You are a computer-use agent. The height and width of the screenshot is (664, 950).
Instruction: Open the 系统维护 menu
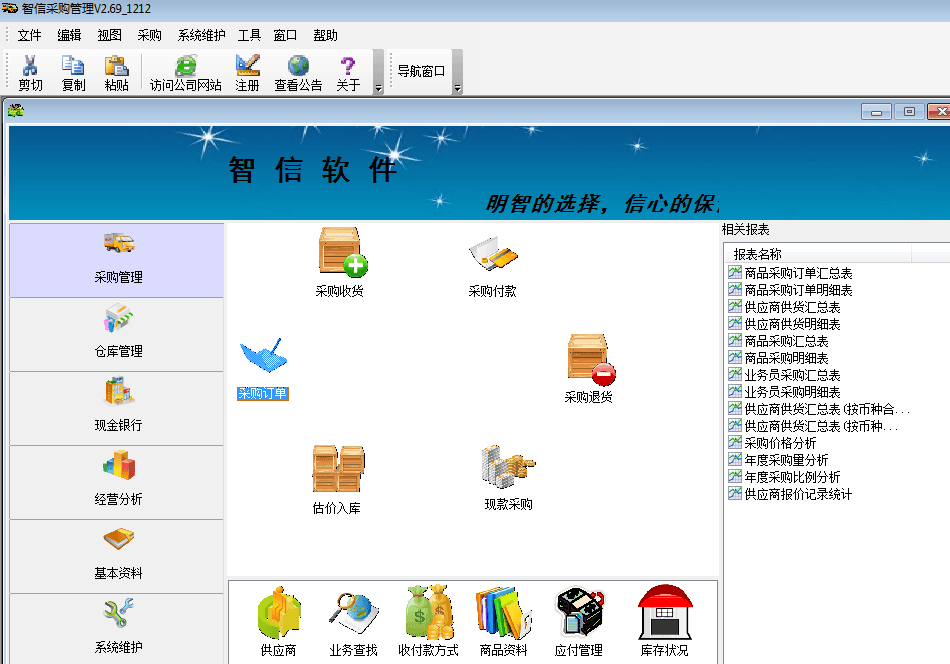tap(201, 35)
